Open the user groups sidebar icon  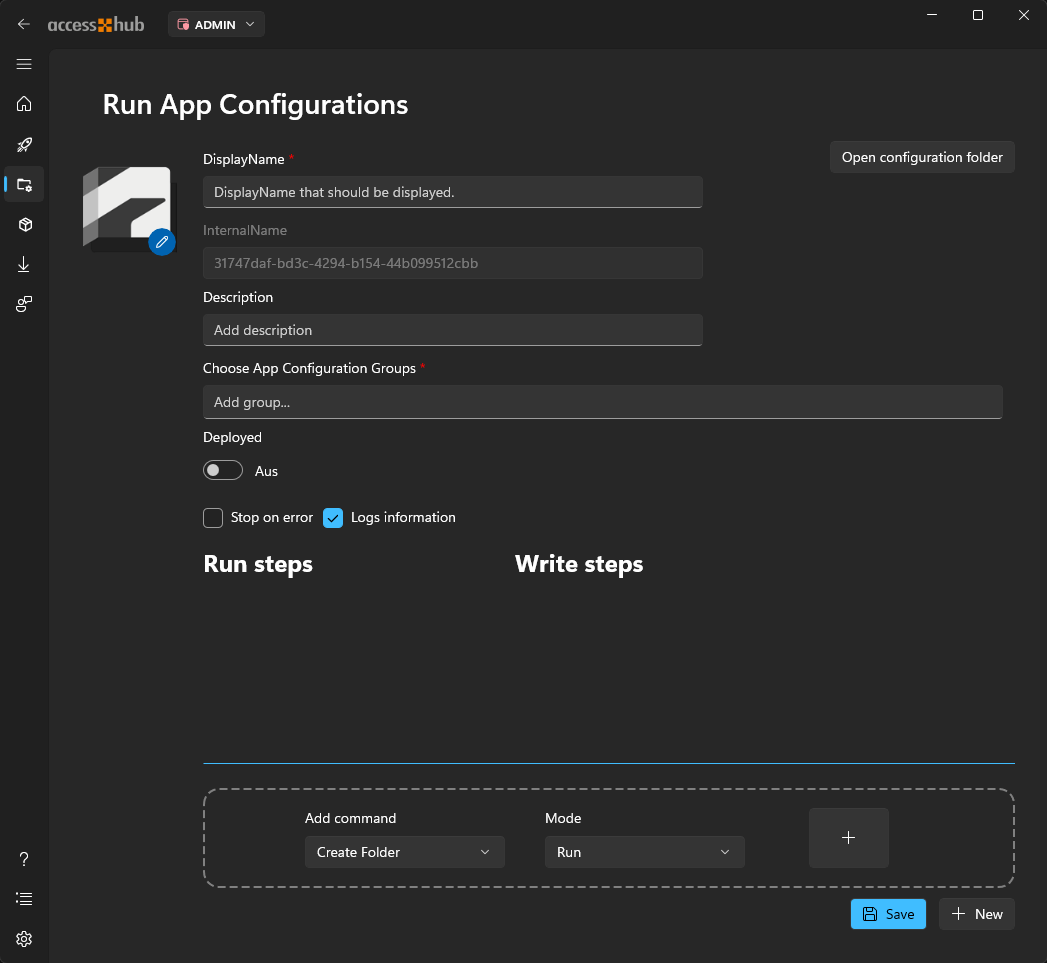tap(24, 305)
